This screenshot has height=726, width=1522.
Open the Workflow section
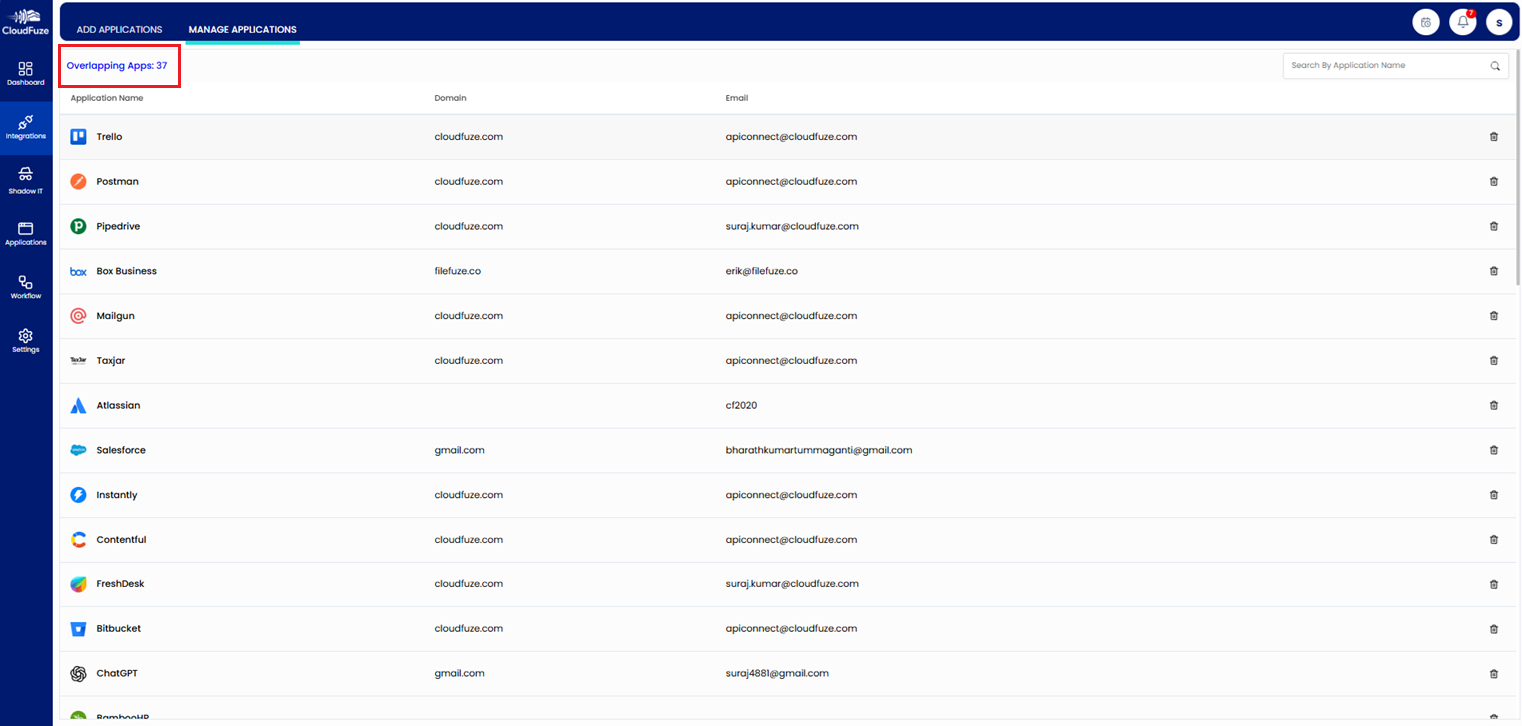point(26,289)
